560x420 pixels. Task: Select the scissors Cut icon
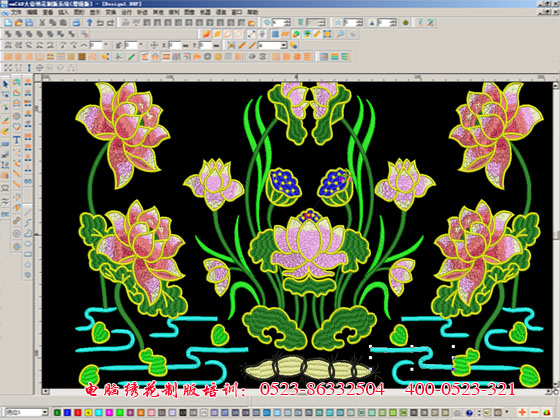tap(42, 22)
